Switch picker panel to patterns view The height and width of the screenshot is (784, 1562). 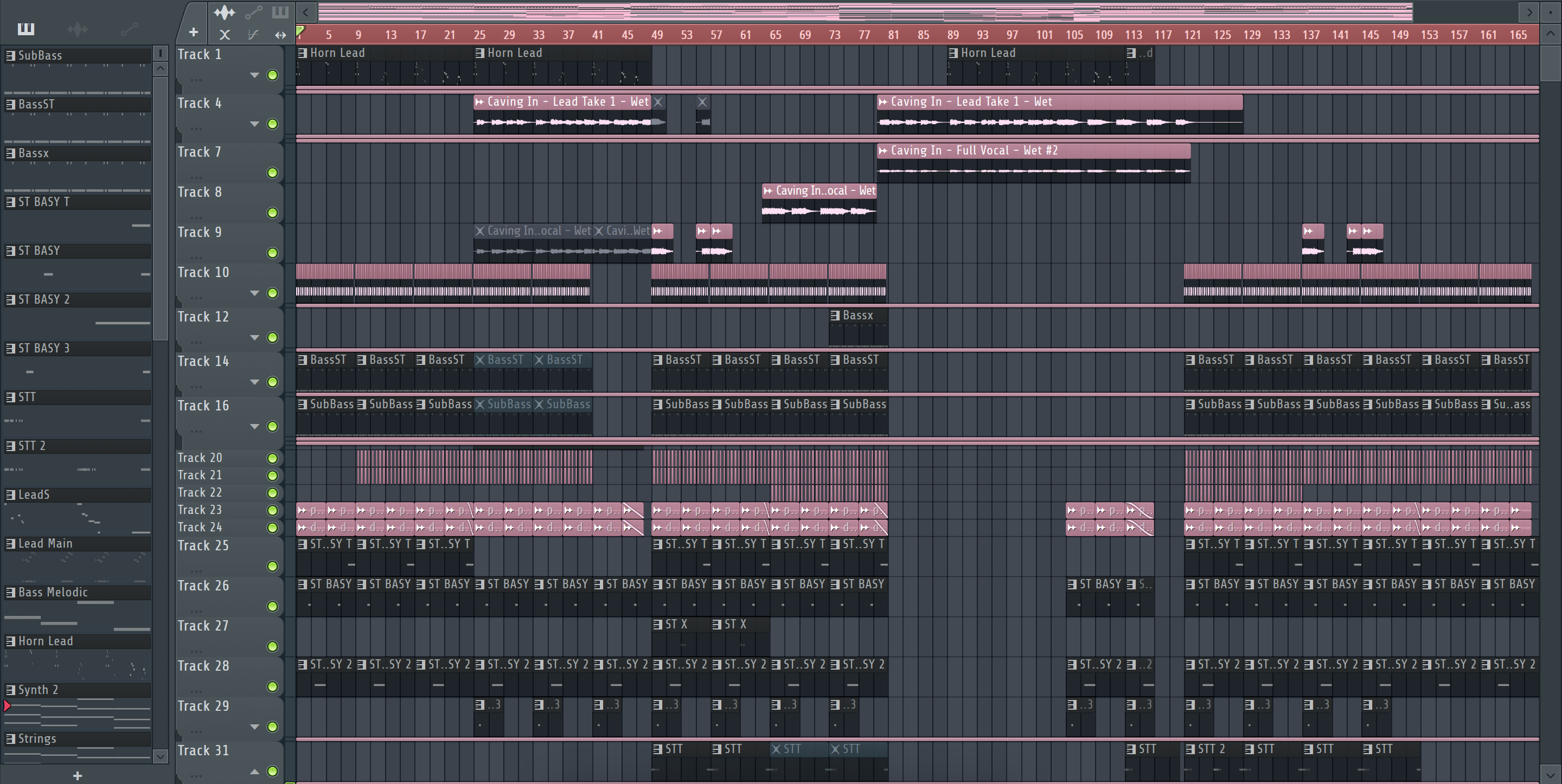pyautogui.click(x=26, y=29)
